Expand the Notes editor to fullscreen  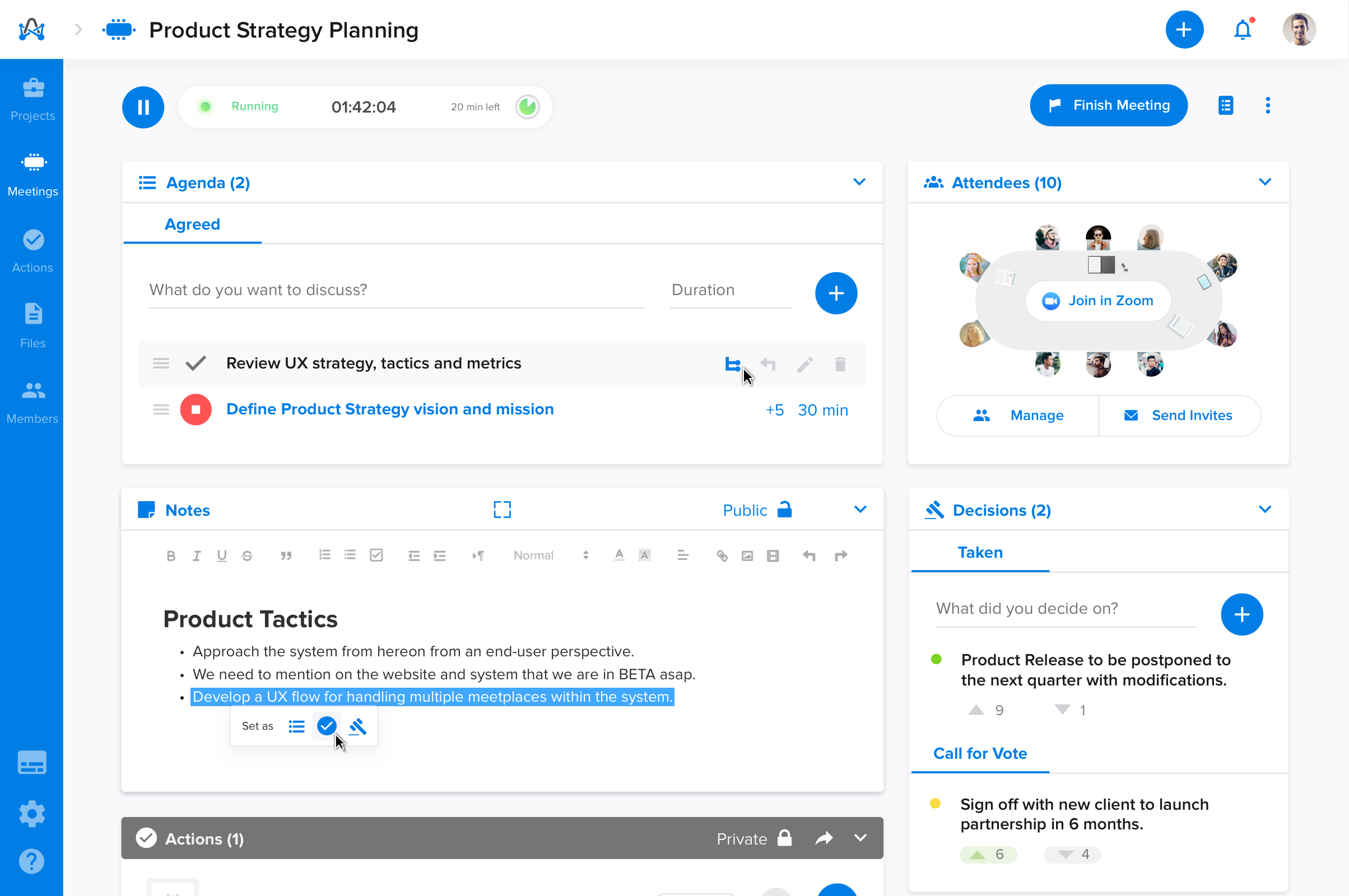501,509
